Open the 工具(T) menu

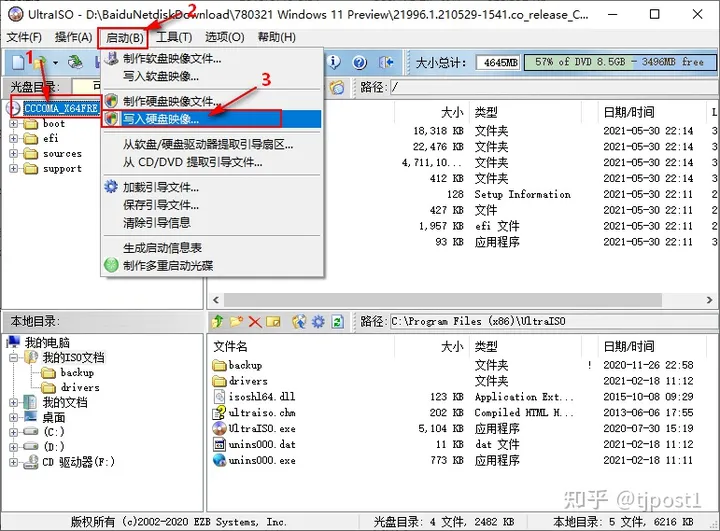click(174, 37)
